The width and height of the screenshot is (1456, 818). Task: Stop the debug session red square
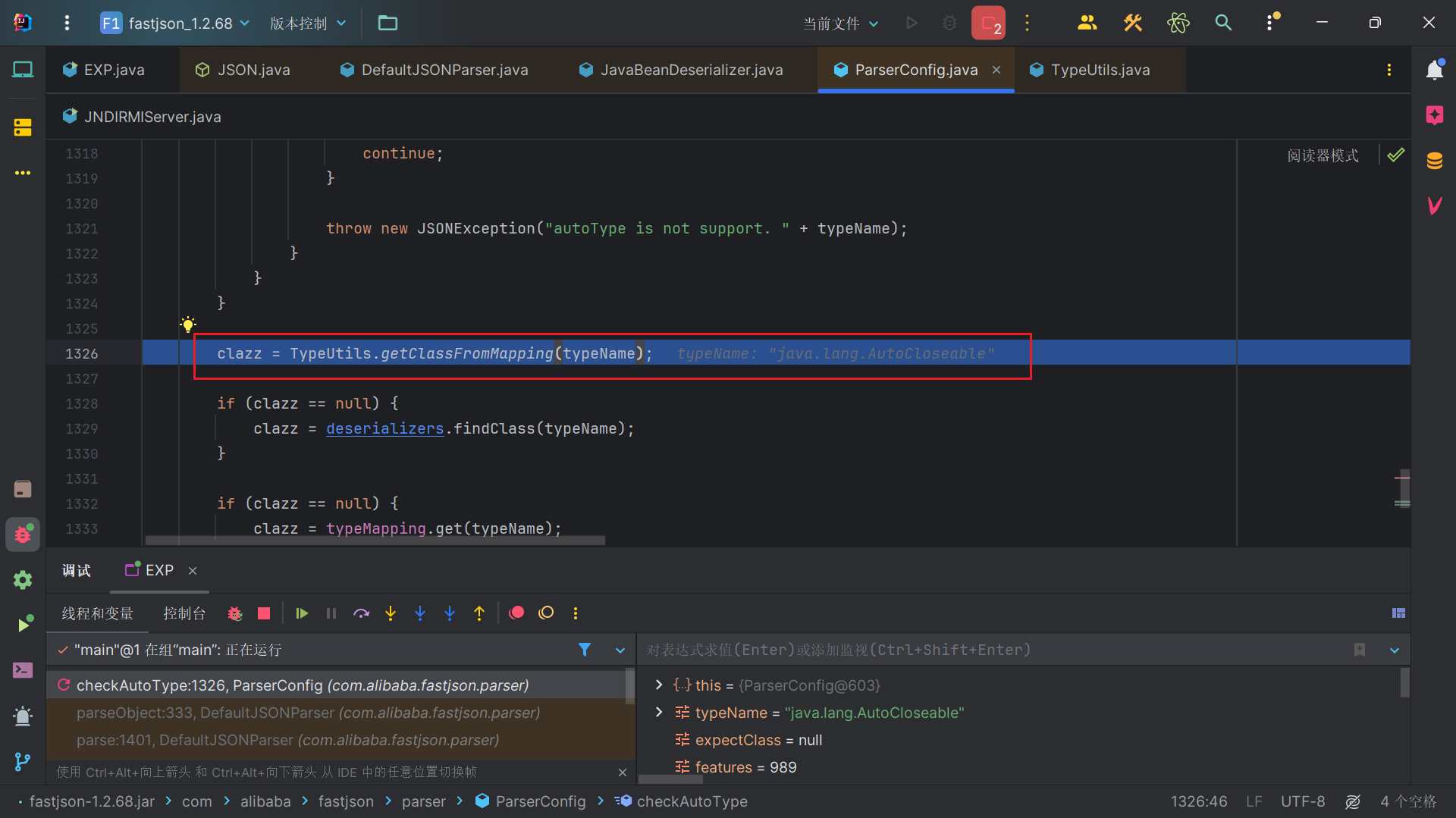pos(264,613)
